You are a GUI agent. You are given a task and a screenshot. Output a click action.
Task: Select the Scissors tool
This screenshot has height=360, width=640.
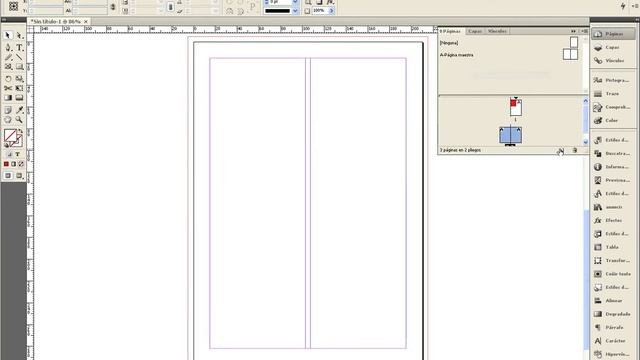tap(8, 88)
